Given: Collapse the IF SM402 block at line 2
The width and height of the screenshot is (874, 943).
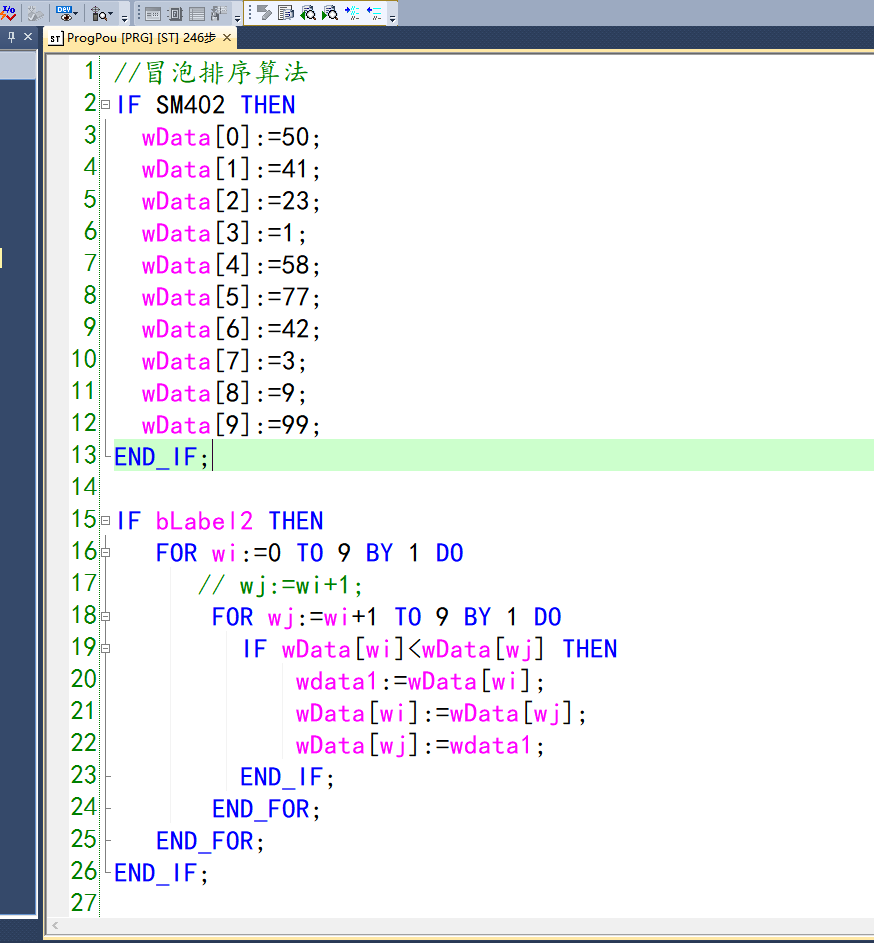Looking at the screenshot, I should pyautogui.click(x=105, y=104).
